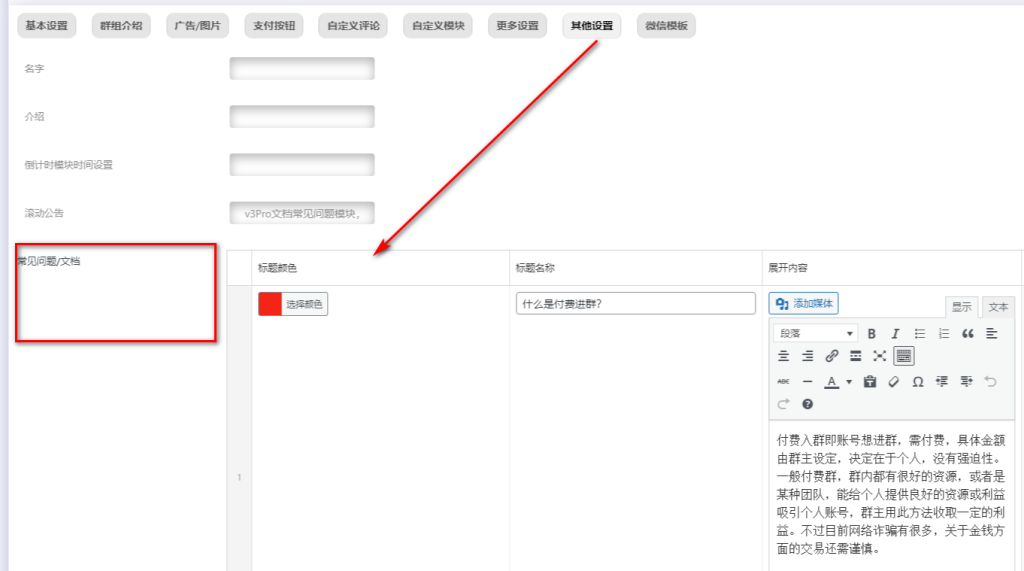The image size is (1024, 571).
Task: Click the 选择颜色 button
Action: coord(304,304)
